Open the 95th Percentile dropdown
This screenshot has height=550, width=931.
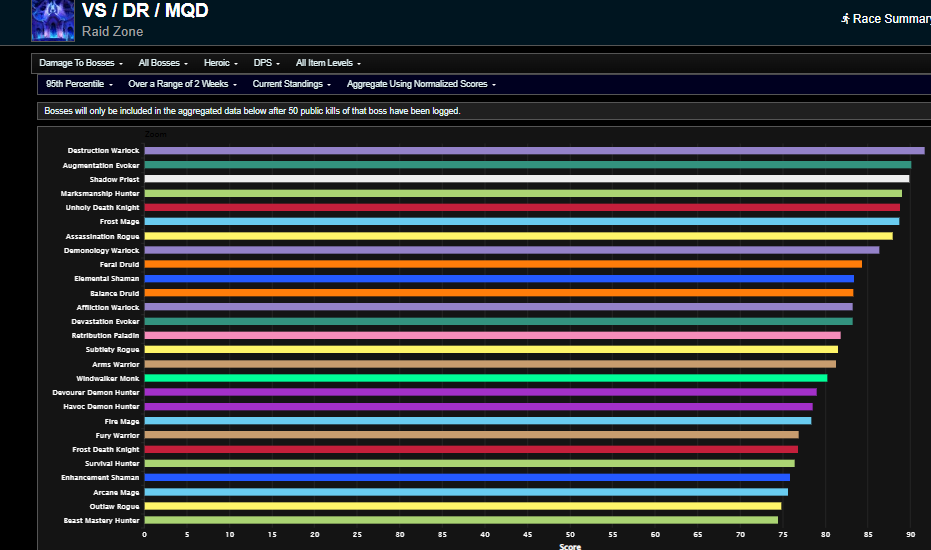click(80, 84)
